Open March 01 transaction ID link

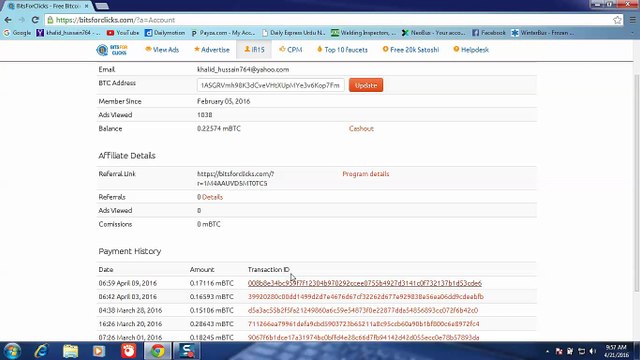[x=363, y=338]
